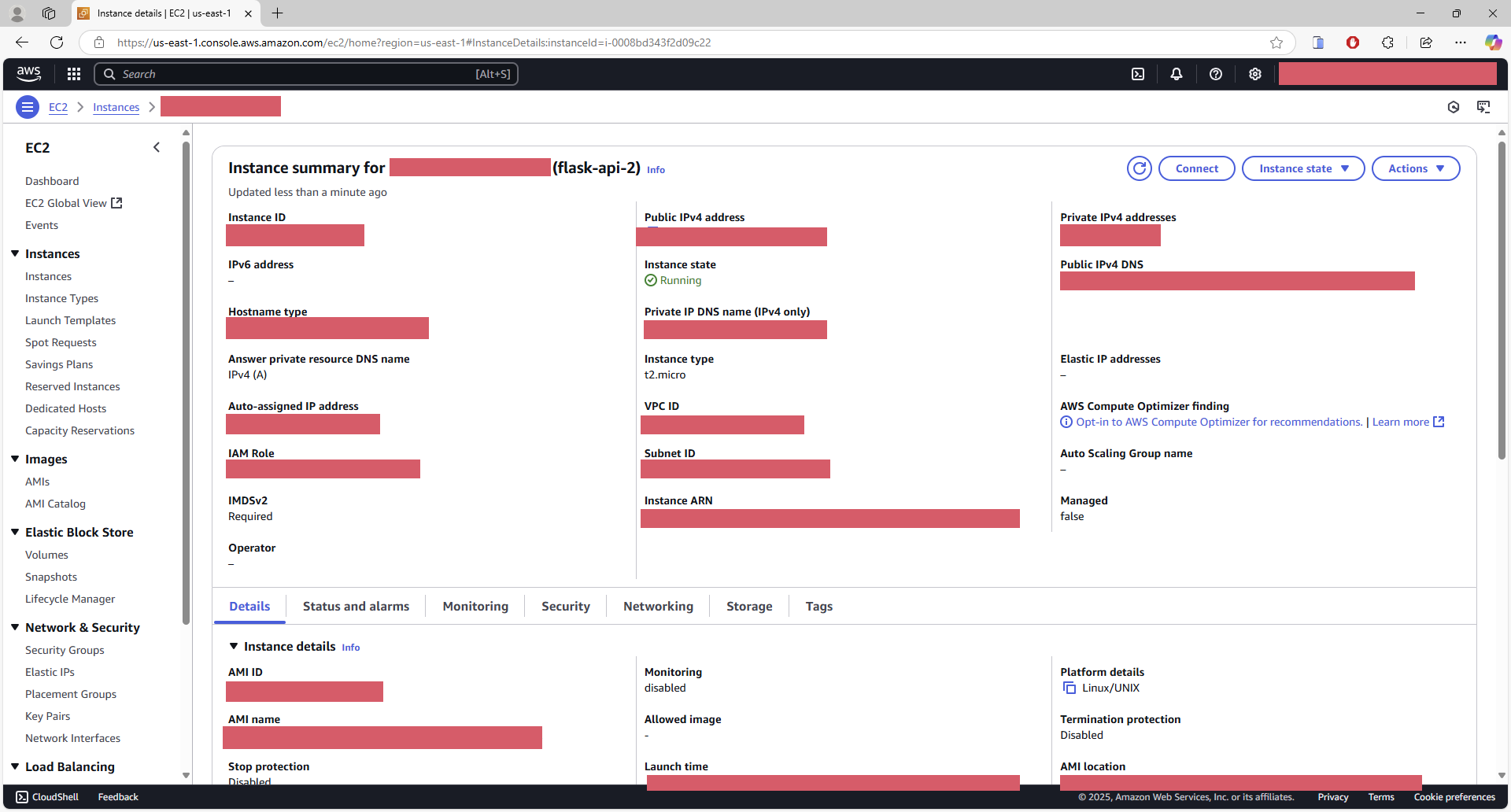1511x812 pixels.
Task: Open the help question mark menu
Action: (x=1216, y=74)
